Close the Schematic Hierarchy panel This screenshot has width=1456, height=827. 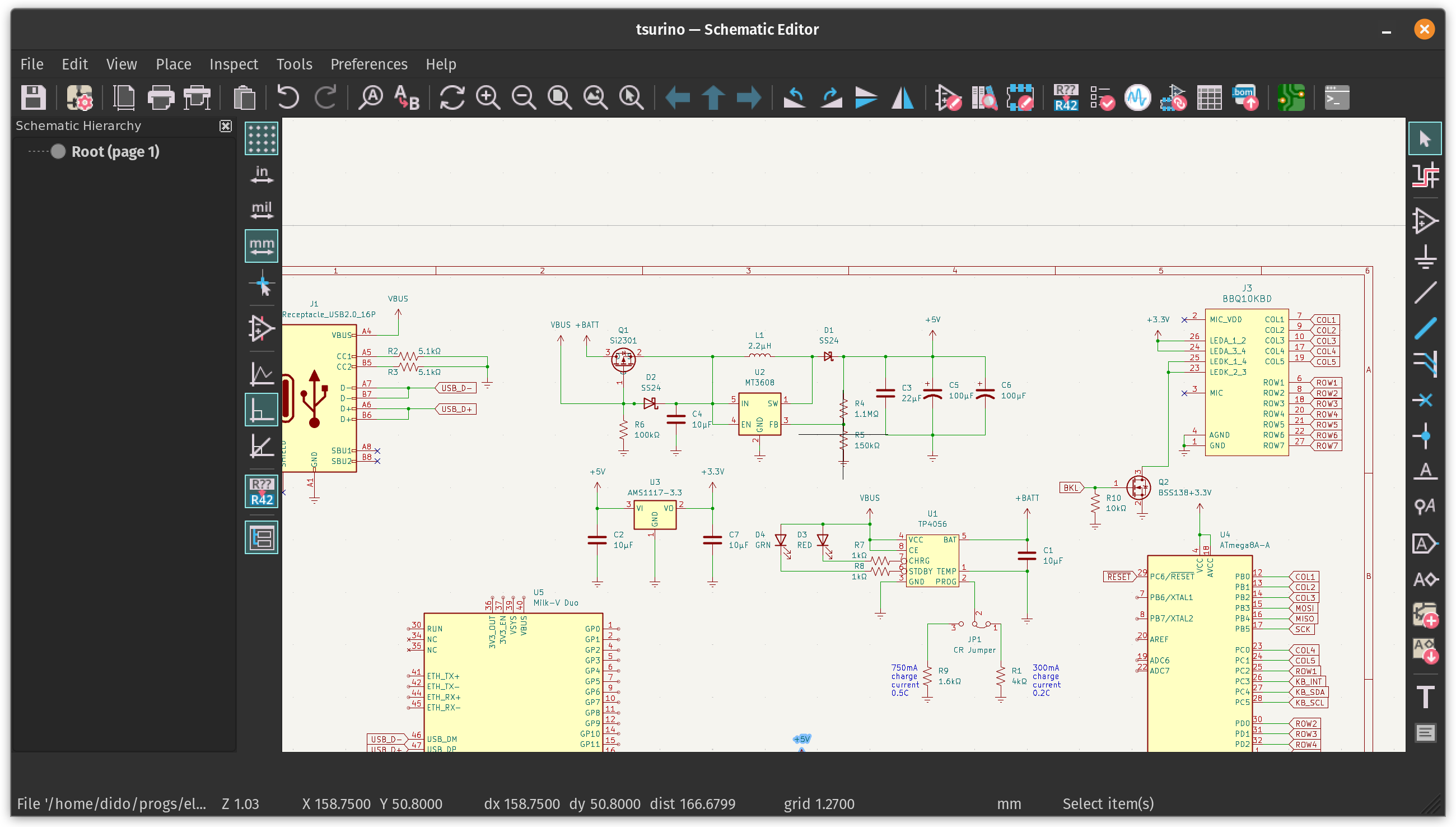225,126
